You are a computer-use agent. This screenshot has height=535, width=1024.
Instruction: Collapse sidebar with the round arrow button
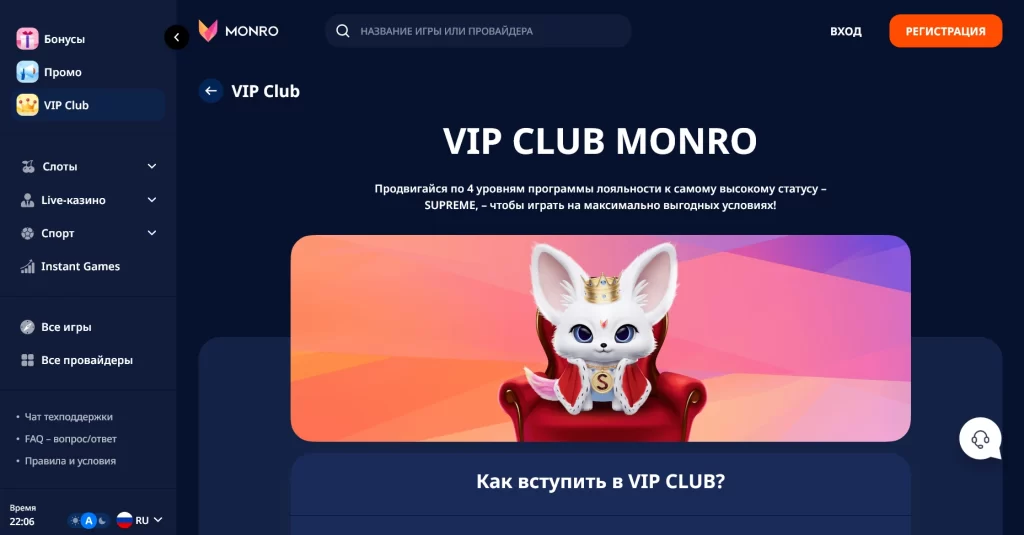click(176, 37)
